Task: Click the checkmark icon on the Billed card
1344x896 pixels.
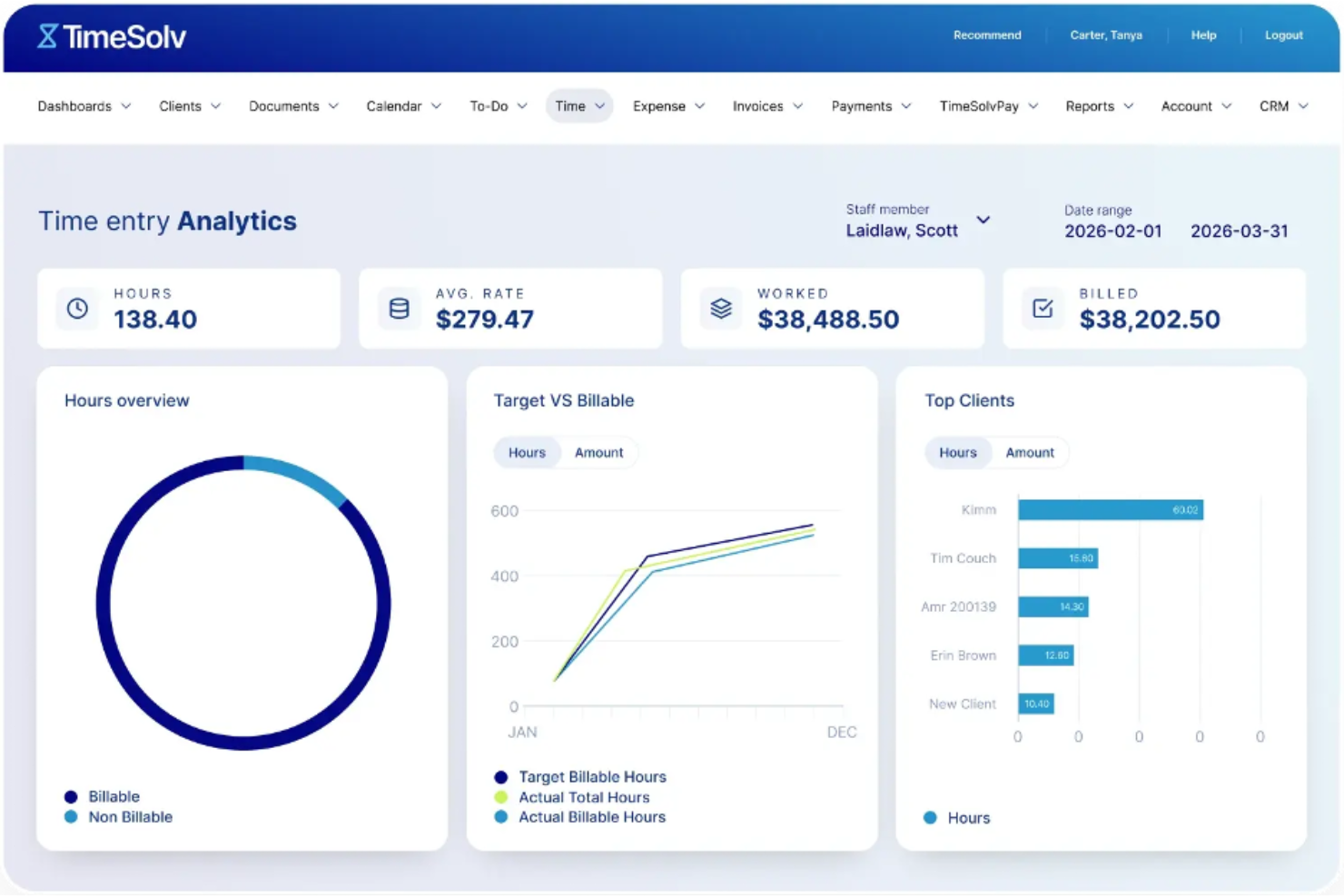Action: pos(1043,309)
